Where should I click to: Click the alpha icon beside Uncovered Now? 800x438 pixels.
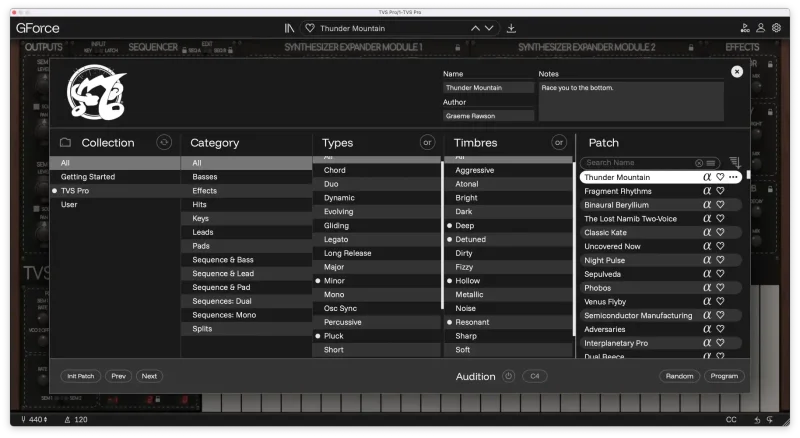coord(707,246)
